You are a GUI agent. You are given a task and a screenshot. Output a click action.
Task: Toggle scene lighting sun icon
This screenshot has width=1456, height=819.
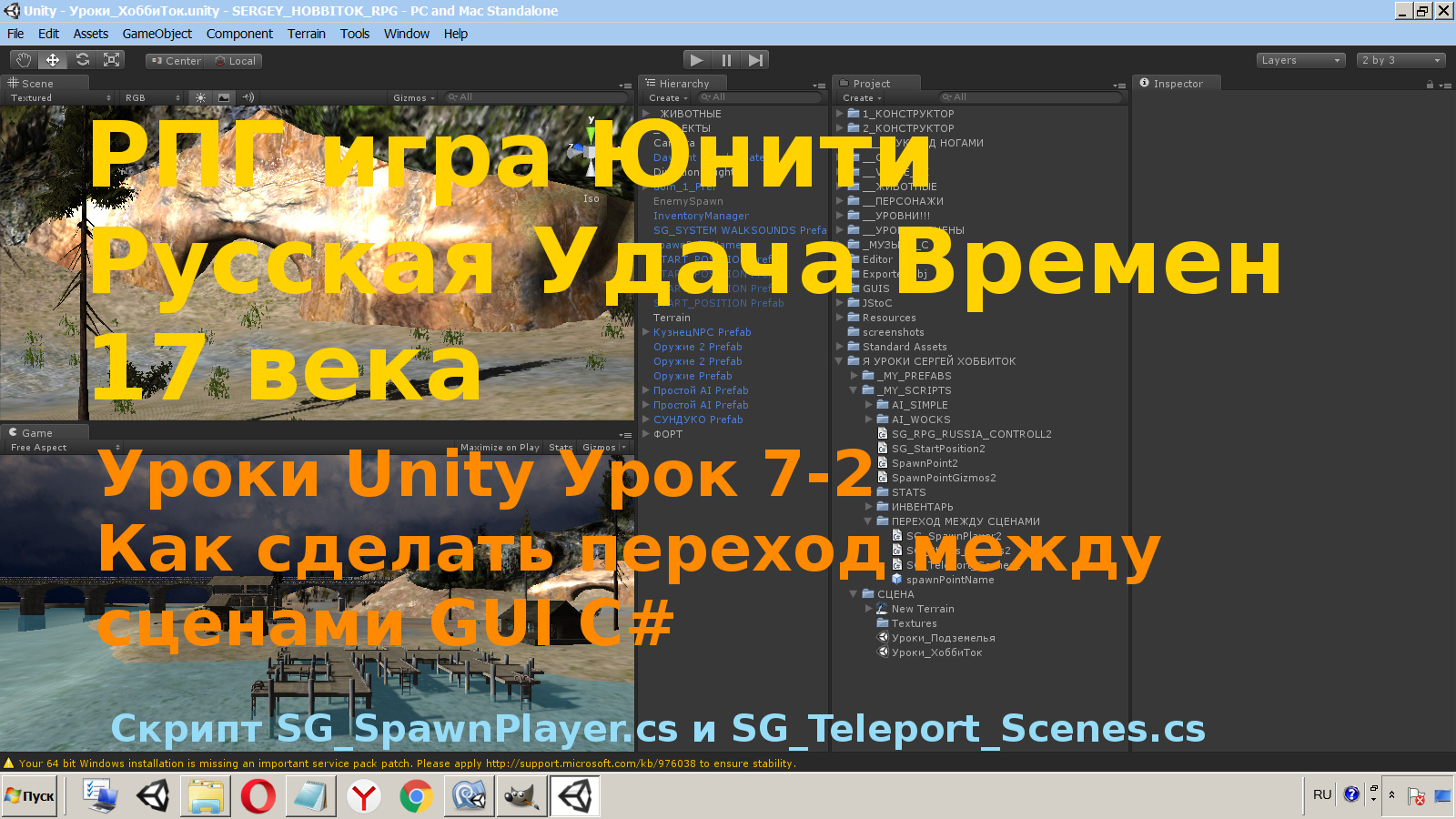pyautogui.click(x=200, y=97)
